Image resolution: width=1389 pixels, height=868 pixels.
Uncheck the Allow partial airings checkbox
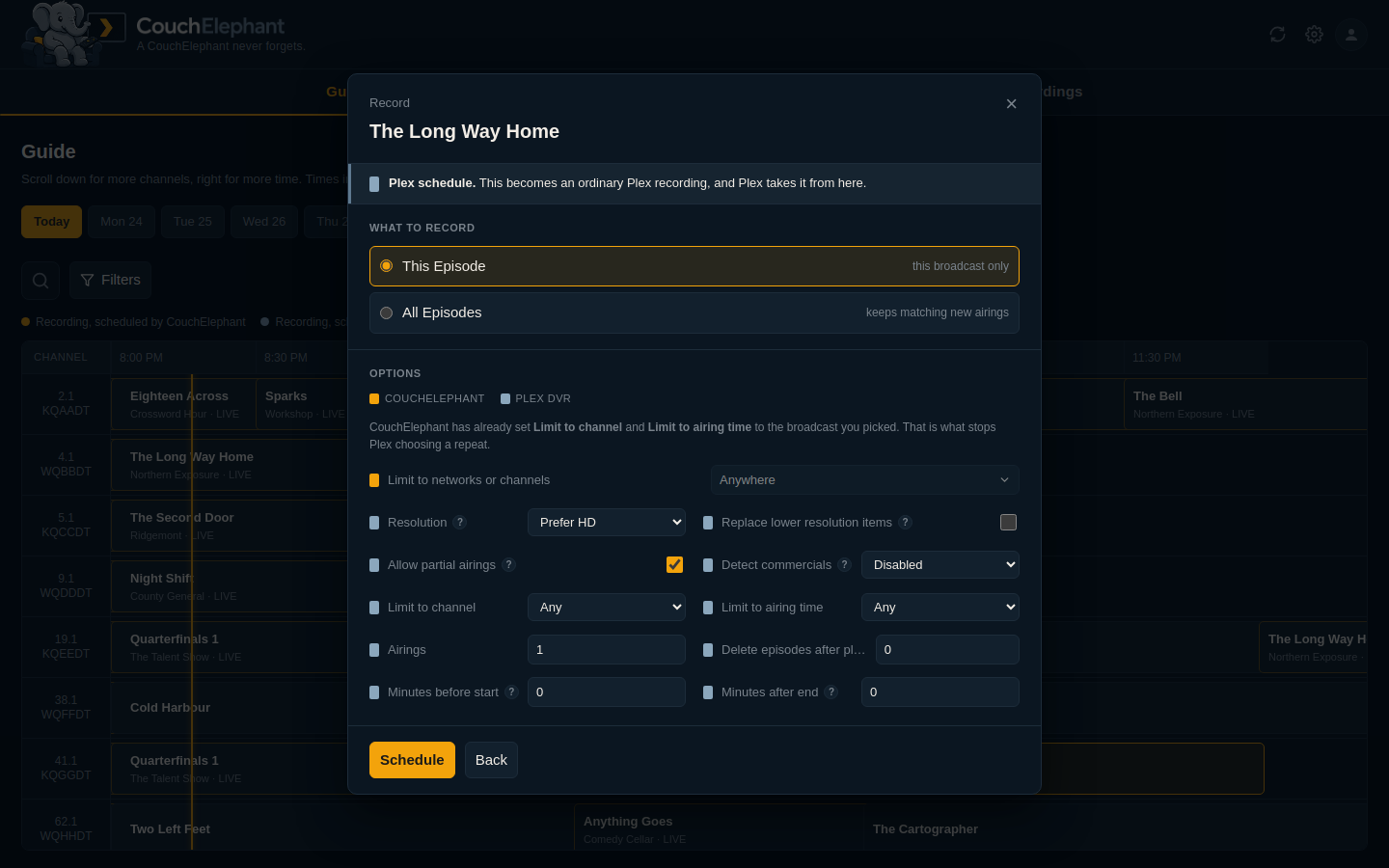tap(674, 565)
